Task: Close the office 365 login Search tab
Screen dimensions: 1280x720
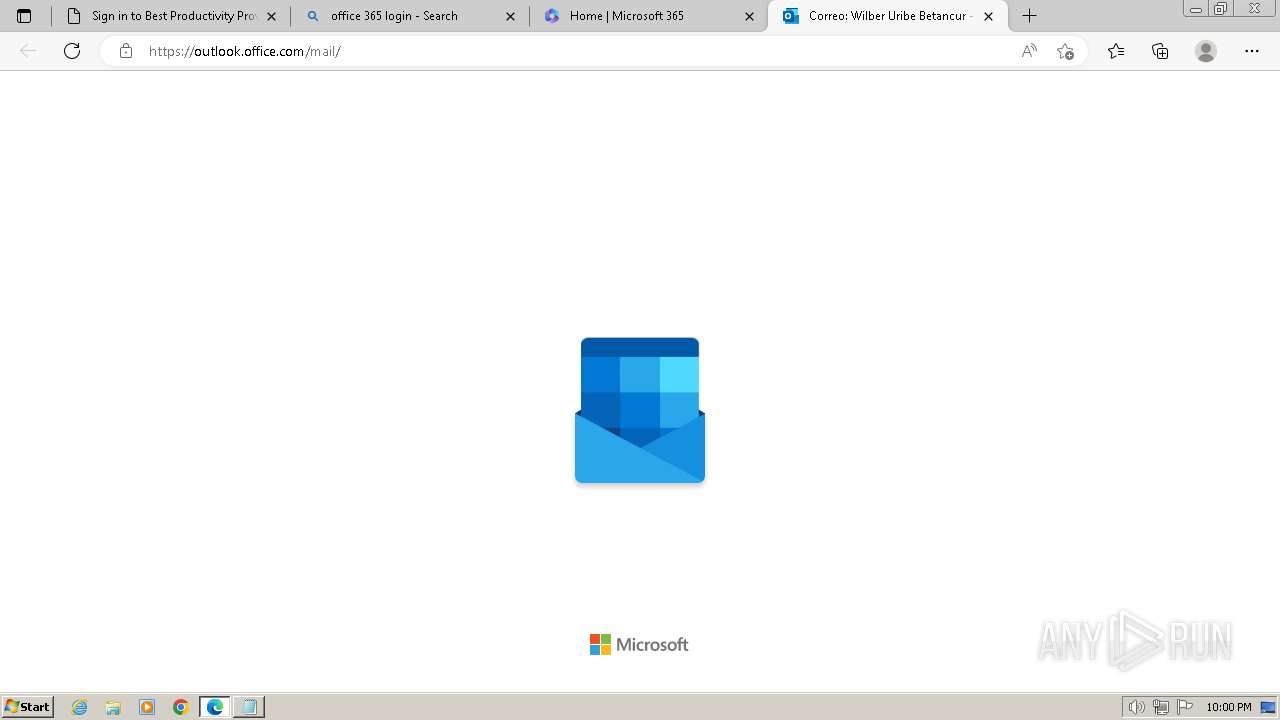Action: point(510,16)
